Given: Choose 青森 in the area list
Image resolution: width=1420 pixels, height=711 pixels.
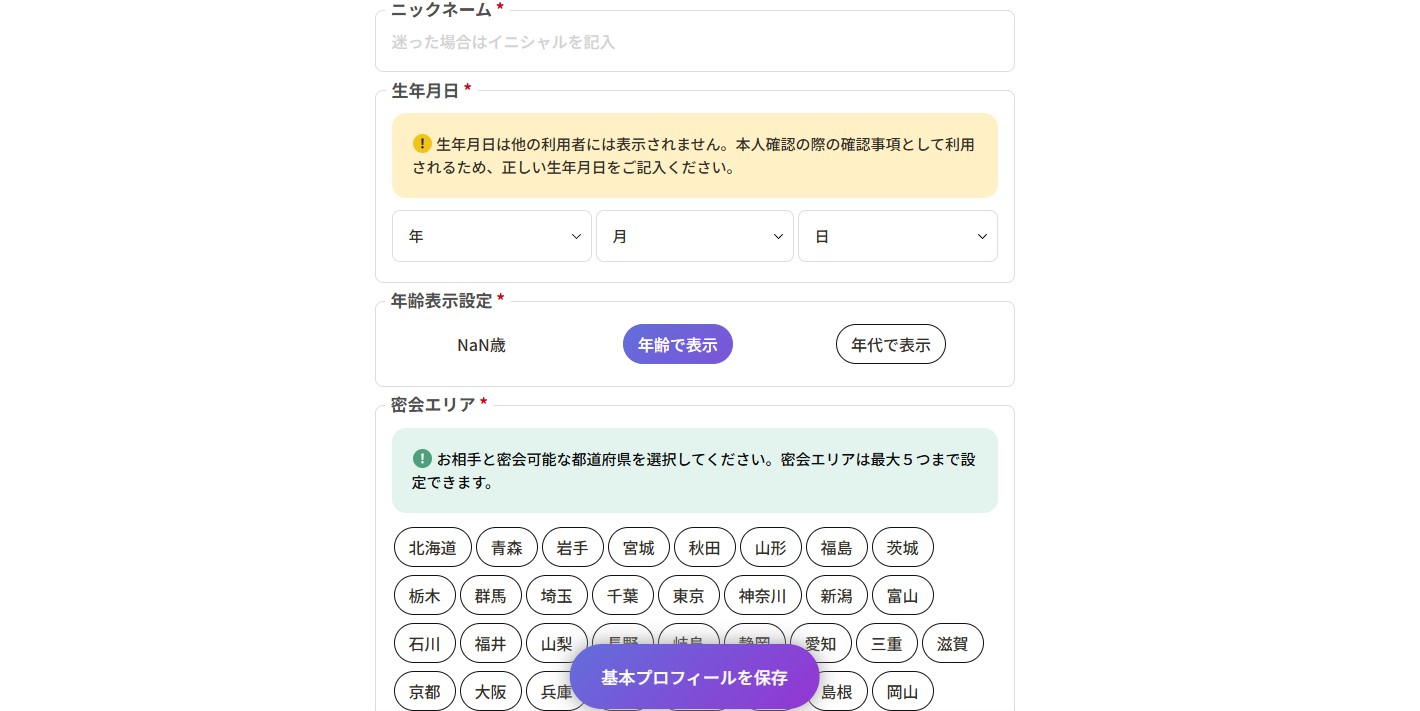Looking at the screenshot, I should (x=507, y=547).
